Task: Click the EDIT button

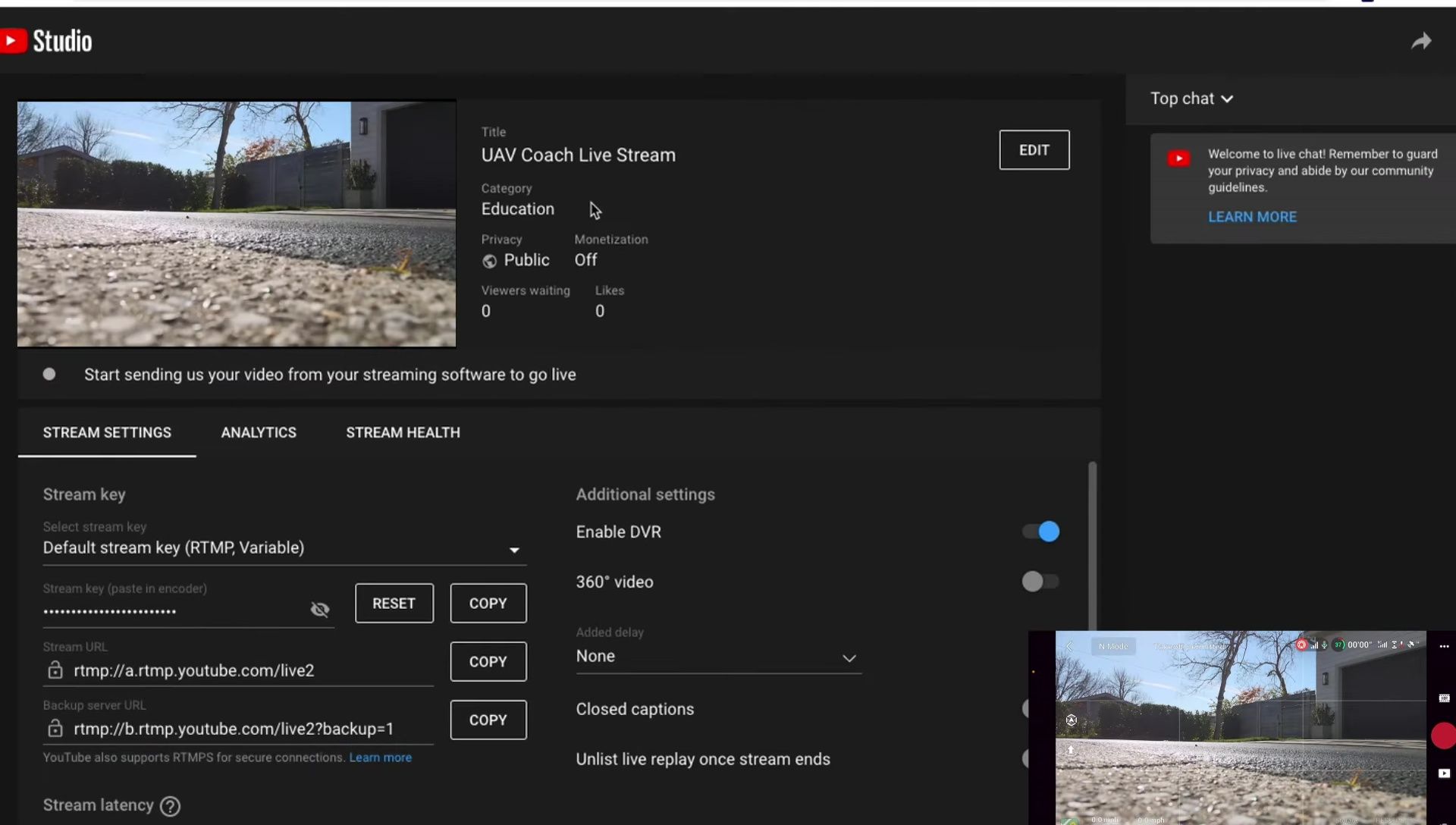Action: pyautogui.click(x=1034, y=150)
